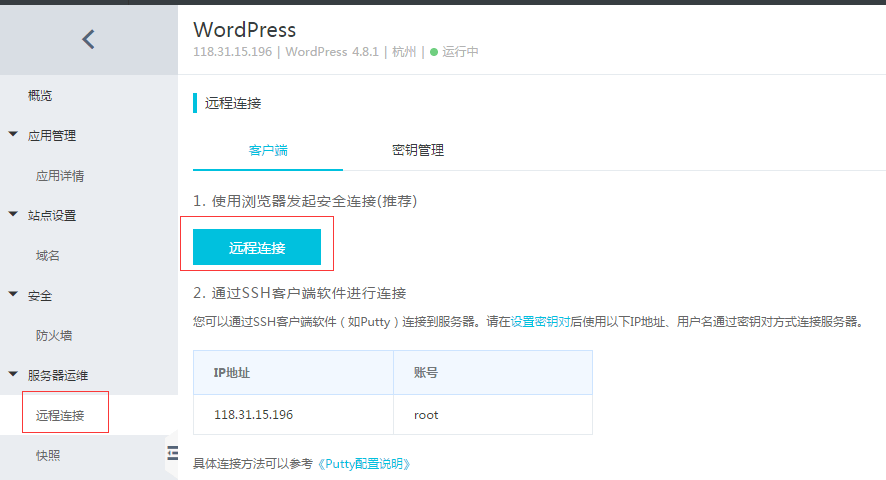This screenshot has width=886, height=480.
Task: Click the 运行中 status indicator
Action: [454, 52]
